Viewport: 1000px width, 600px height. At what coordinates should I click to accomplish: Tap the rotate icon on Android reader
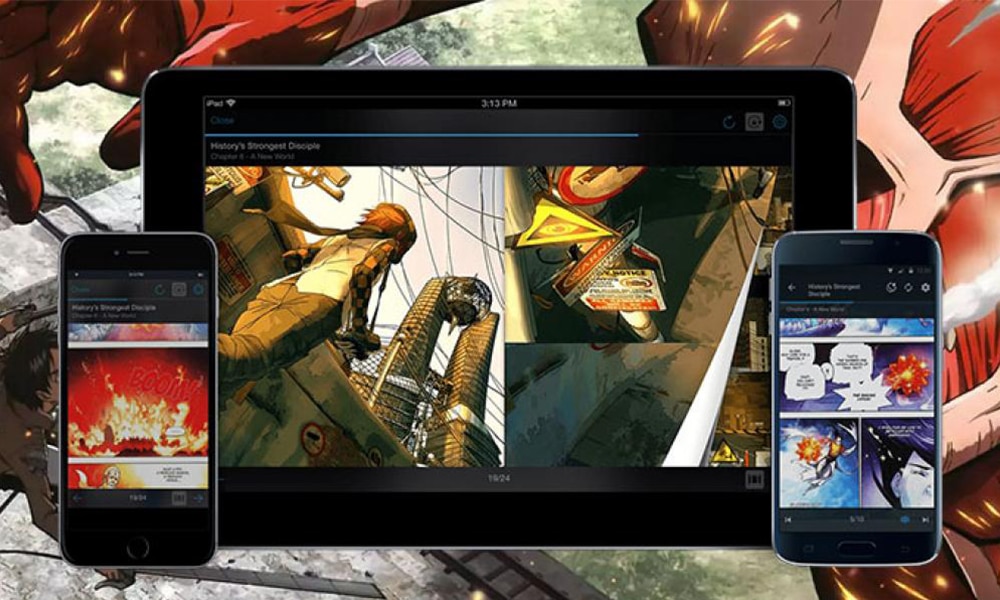pyautogui.click(x=908, y=288)
